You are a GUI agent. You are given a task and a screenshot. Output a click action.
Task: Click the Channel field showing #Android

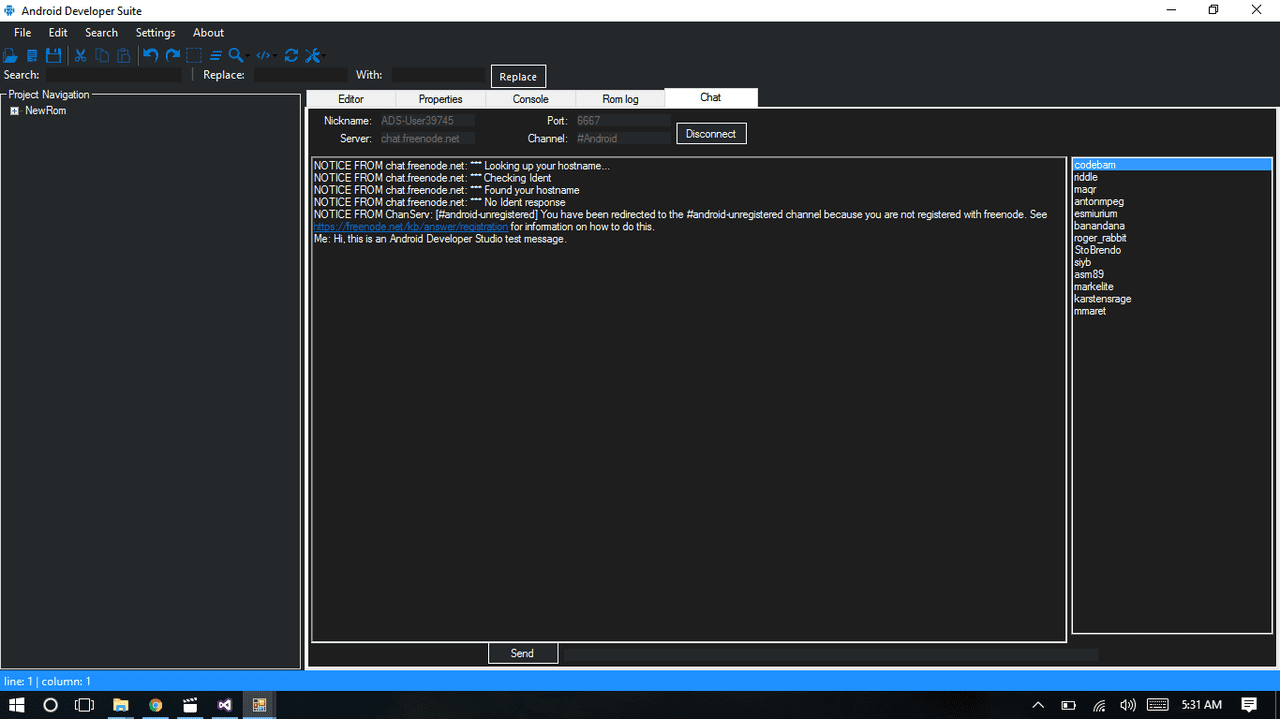tap(623, 139)
